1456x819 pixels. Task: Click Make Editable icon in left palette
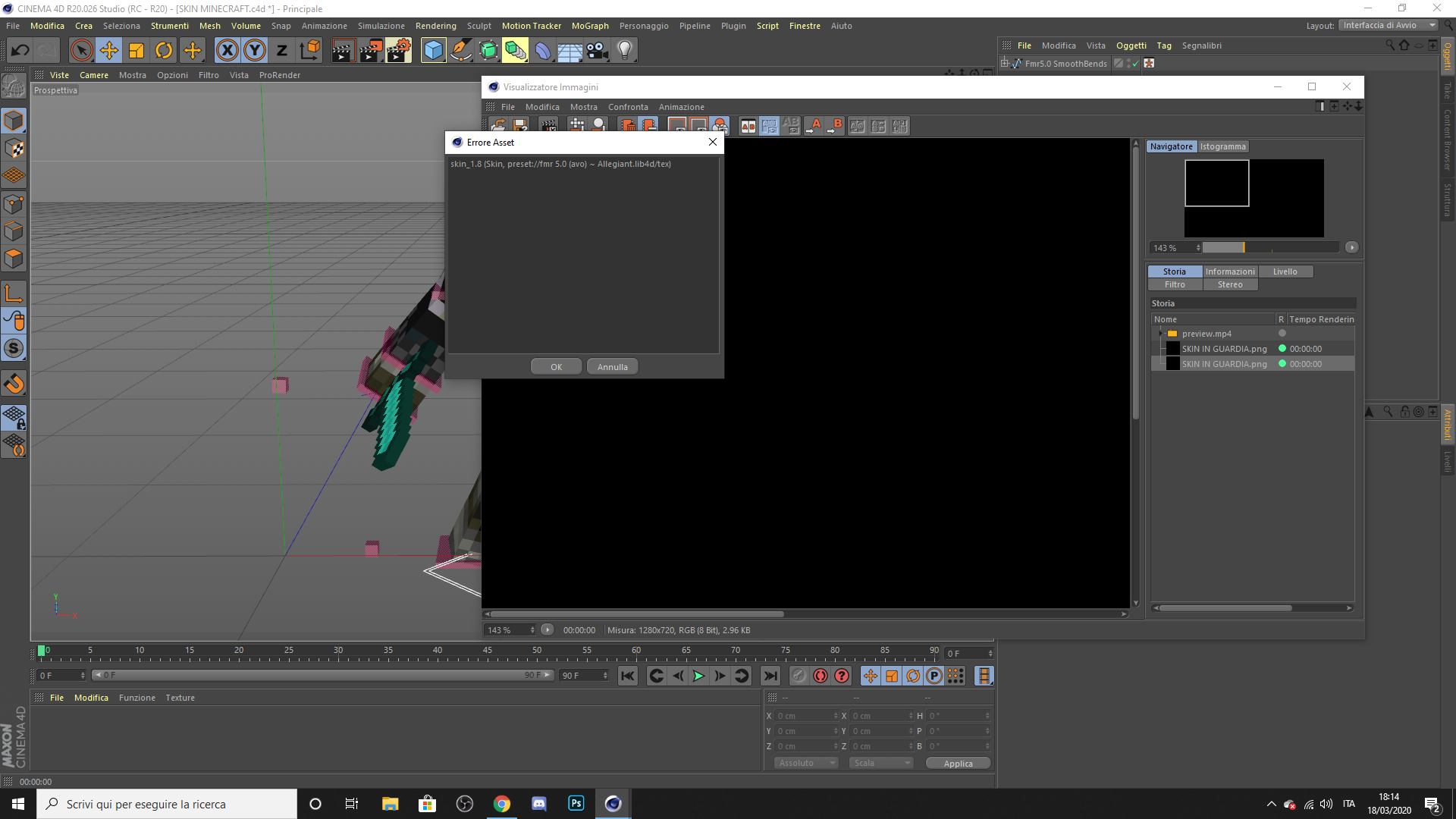tap(14, 86)
